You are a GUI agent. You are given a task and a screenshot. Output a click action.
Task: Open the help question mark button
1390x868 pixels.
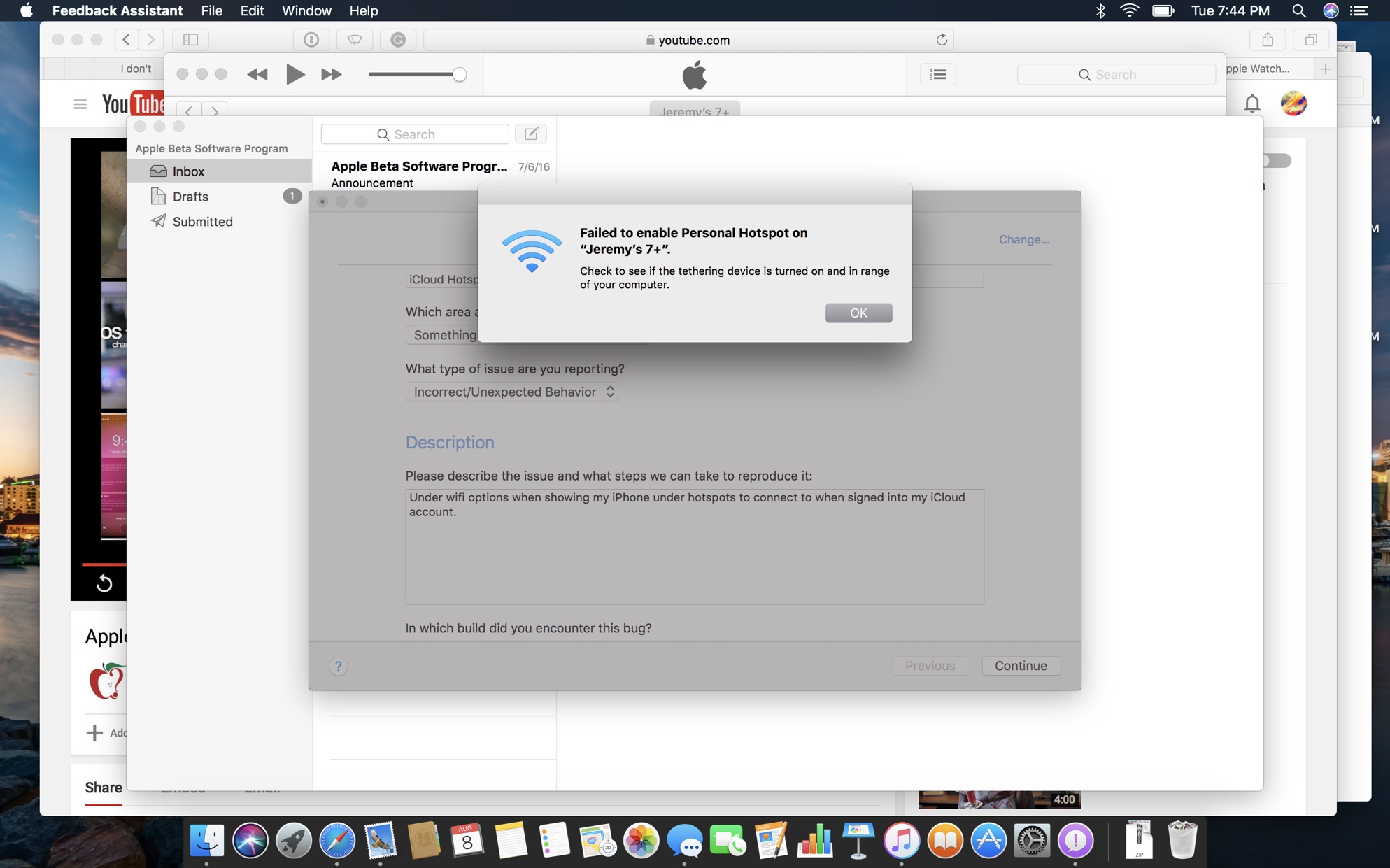point(338,666)
